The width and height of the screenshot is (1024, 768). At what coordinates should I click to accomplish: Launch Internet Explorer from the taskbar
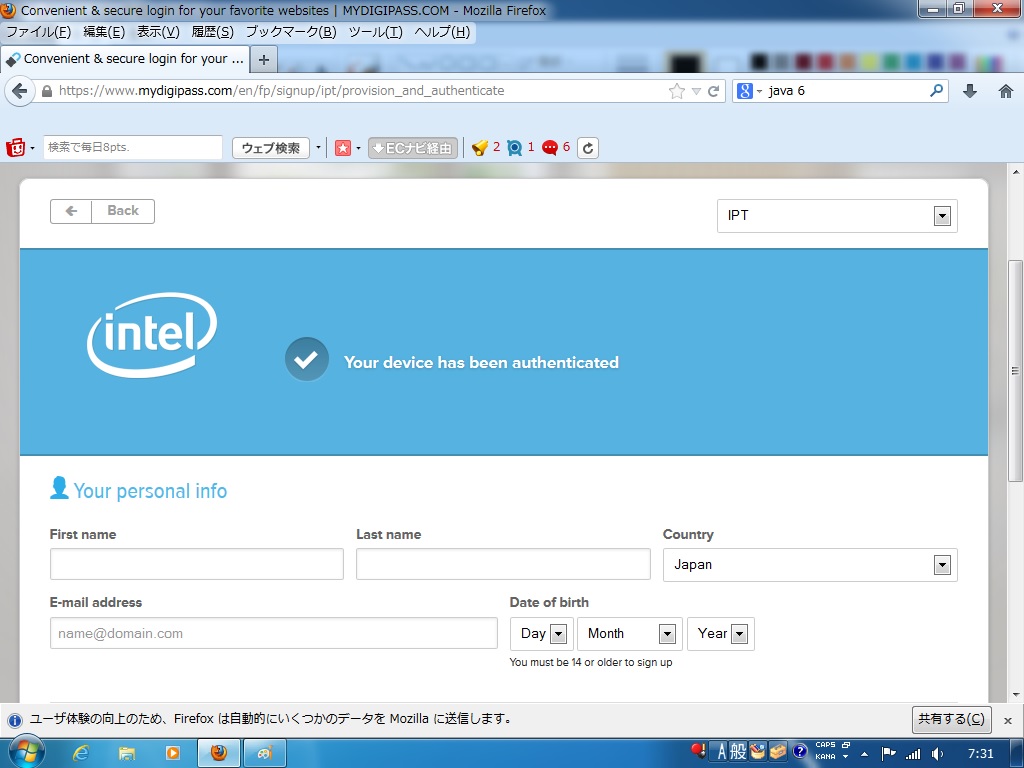pyautogui.click(x=81, y=753)
